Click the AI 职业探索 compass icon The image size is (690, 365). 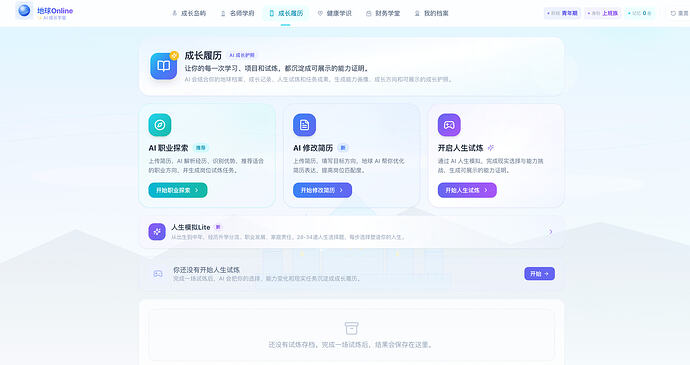coord(160,125)
